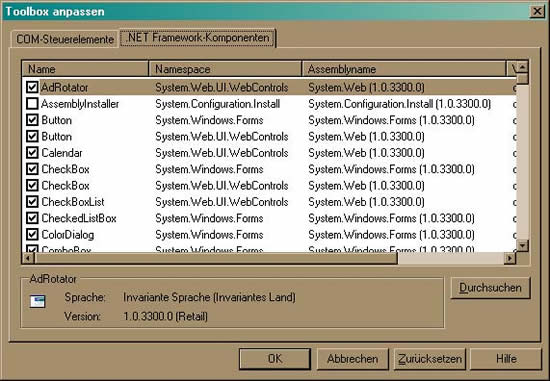This screenshot has height=381, width=550.
Task: Click the Invariante Sprache (Invariantes Land) value
Action: [x=209, y=298]
